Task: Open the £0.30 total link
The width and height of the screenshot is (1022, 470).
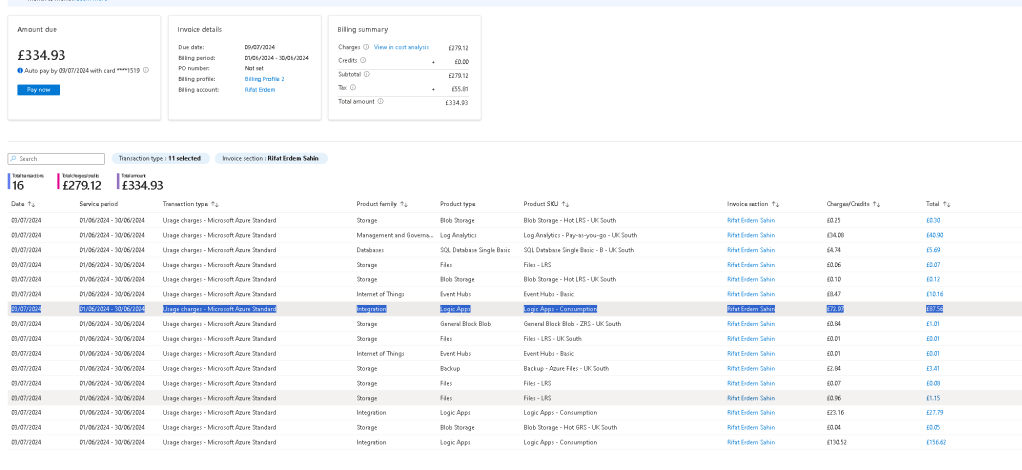Action: coord(933,220)
